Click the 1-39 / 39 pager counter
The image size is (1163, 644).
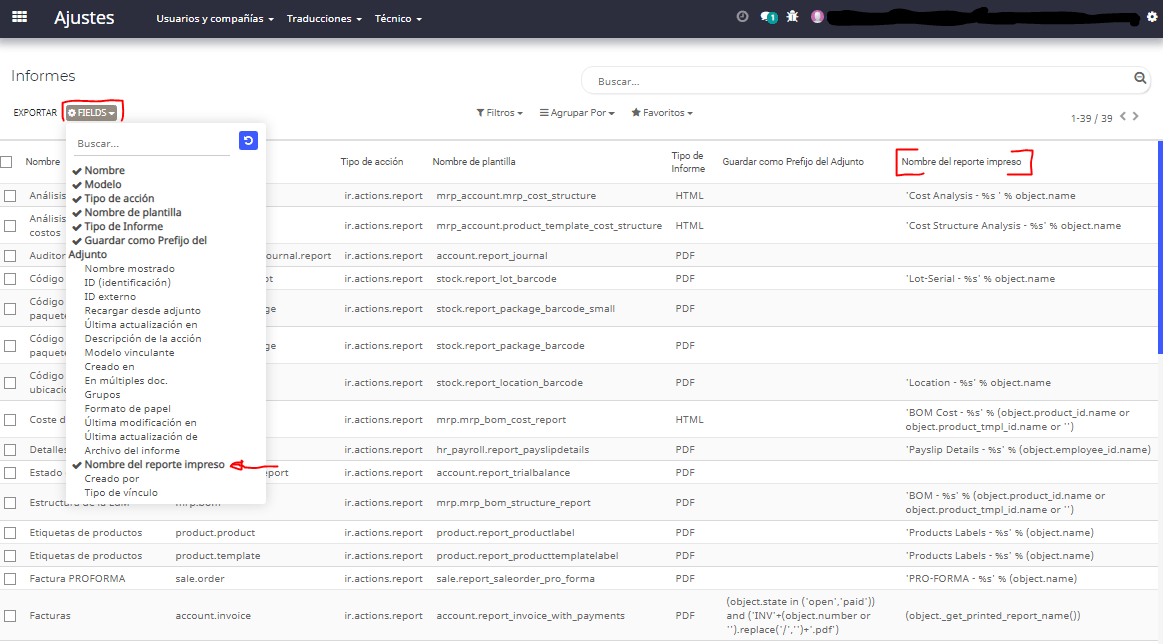pos(1092,119)
